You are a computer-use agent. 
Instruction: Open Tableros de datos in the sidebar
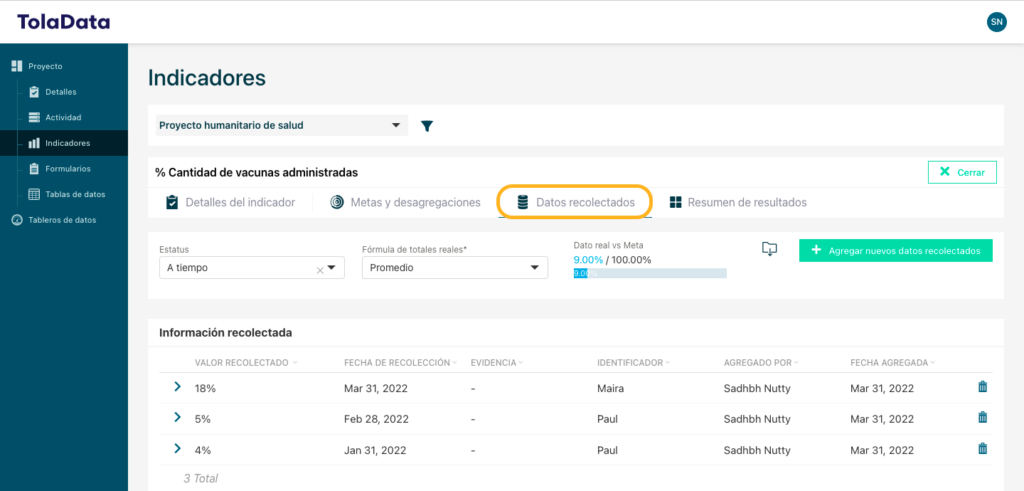click(x=62, y=220)
